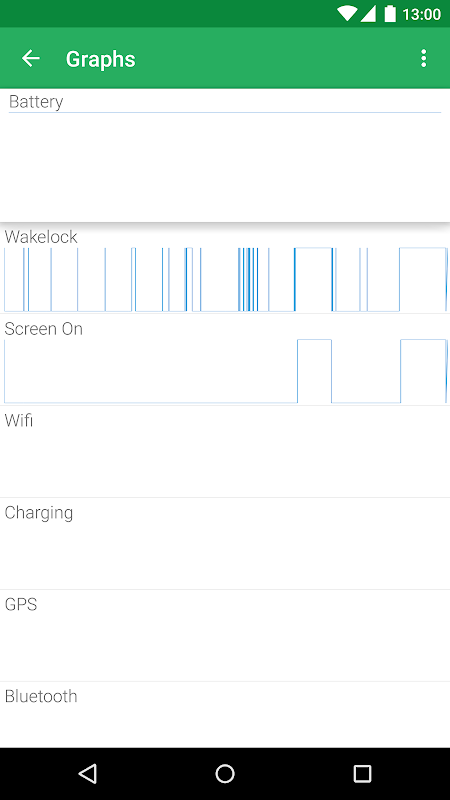Tap the cellular signal icon
This screenshot has width=450, height=800.
368,14
